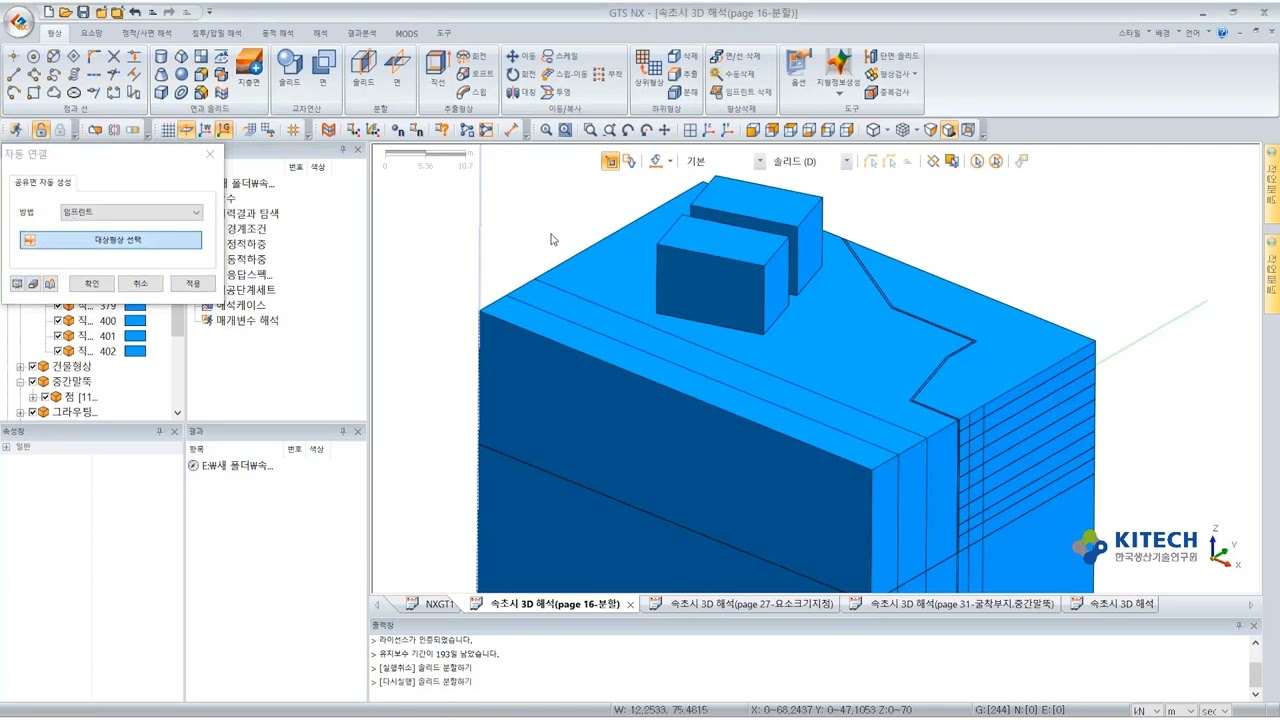The image size is (1280, 720).
Task: Click the 분해 explode tool
Action: tap(682, 92)
